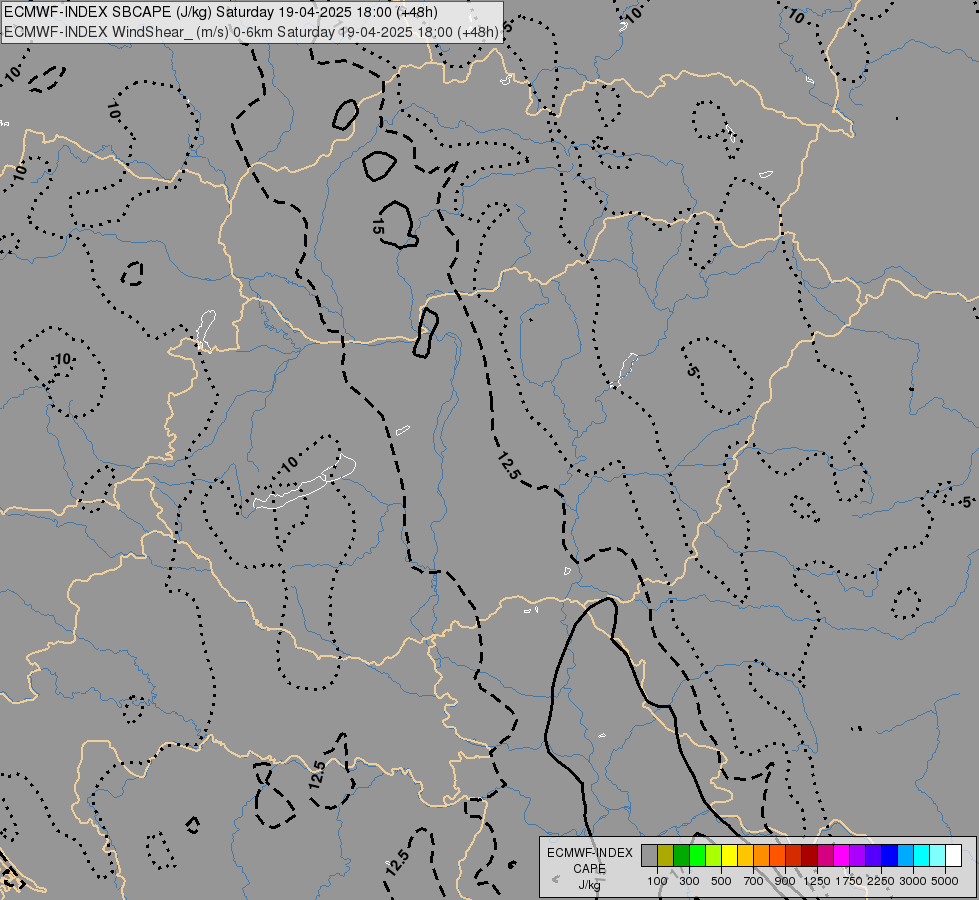Pick the cyan swatch right of 3000 tick

tap(922, 855)
